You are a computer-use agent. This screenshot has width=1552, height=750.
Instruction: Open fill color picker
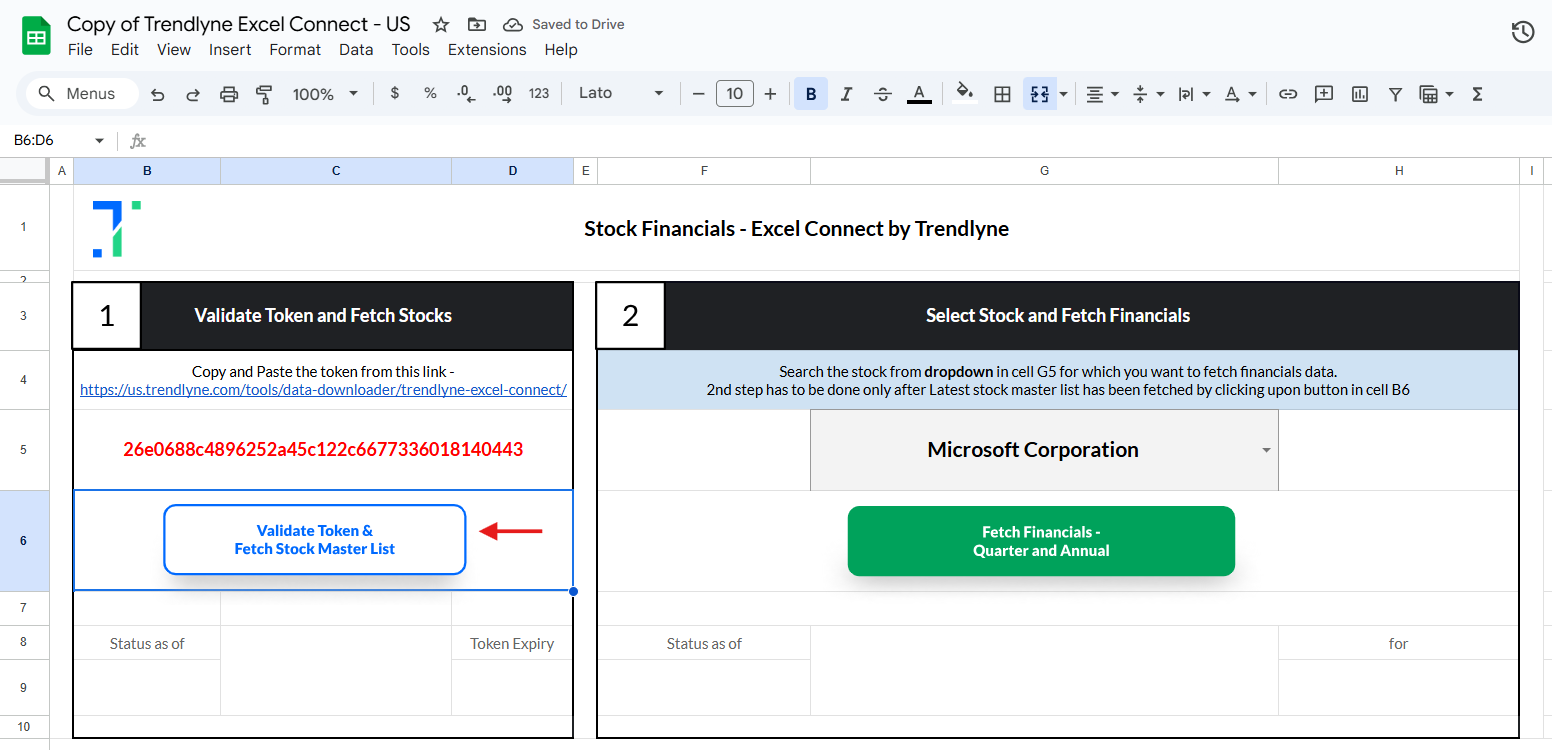(965, 93)
